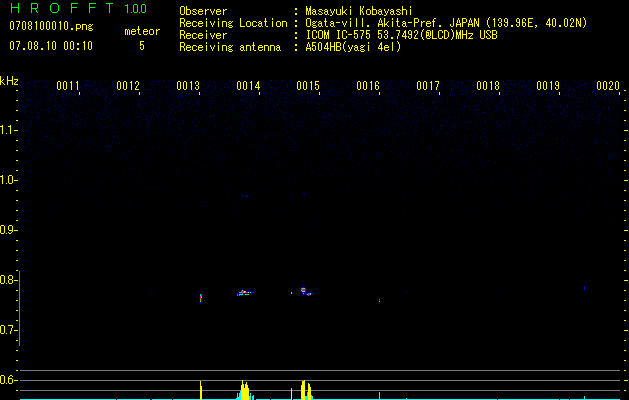This screenshot has height=400, width=629.
Task: Click the meteor echo near 0013
Action: click(201, 298)
